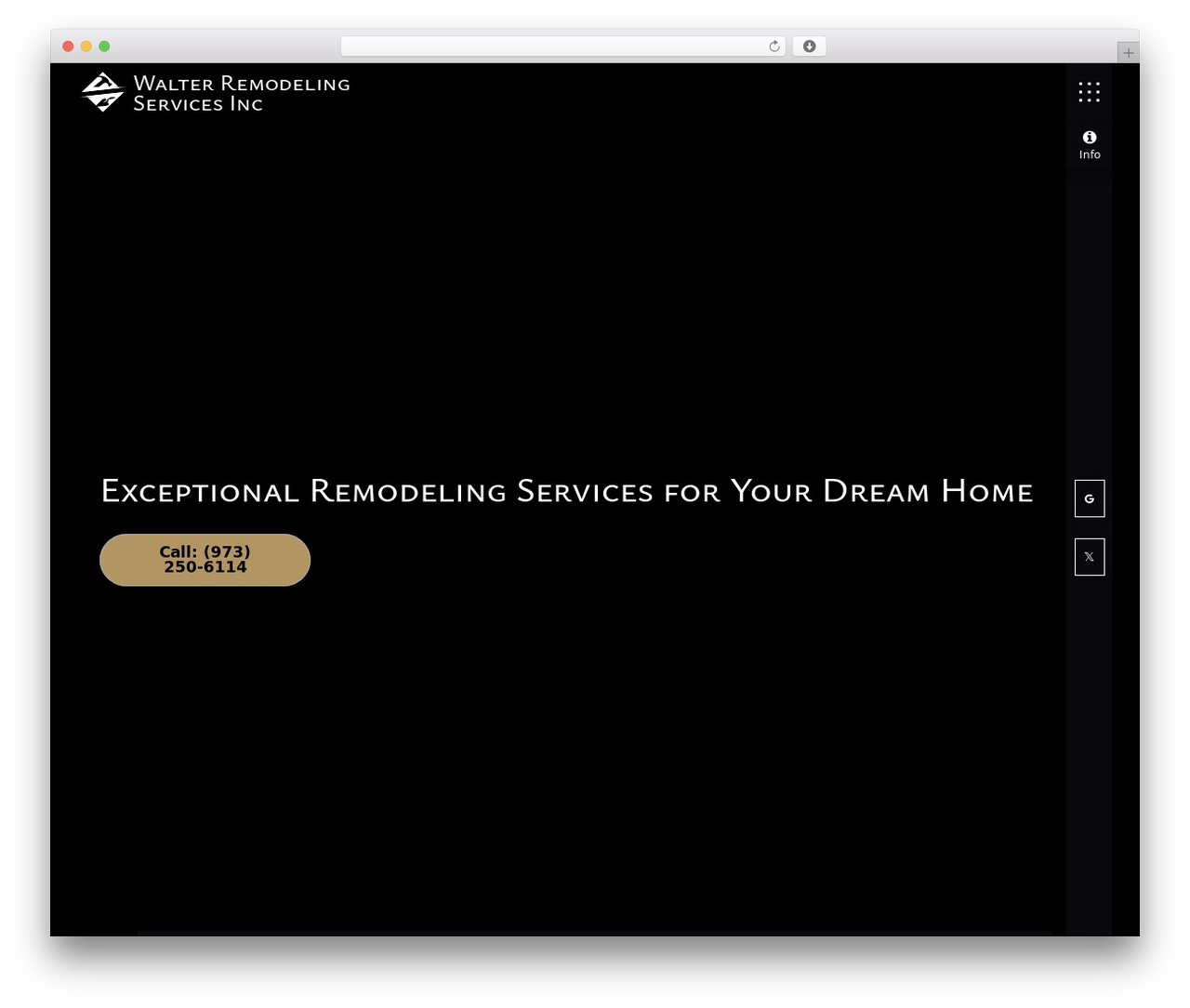Add a new browser tab

(1128, 53)
